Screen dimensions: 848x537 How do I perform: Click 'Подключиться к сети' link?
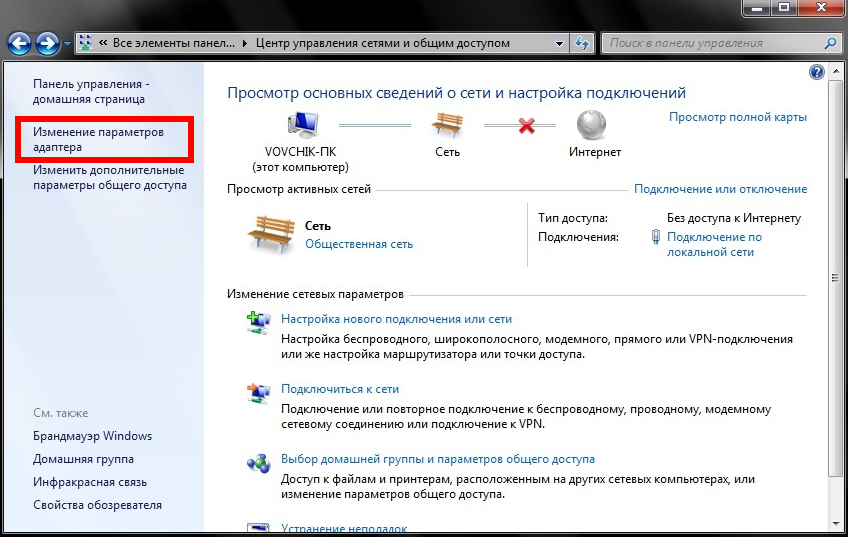coord(340,389)
